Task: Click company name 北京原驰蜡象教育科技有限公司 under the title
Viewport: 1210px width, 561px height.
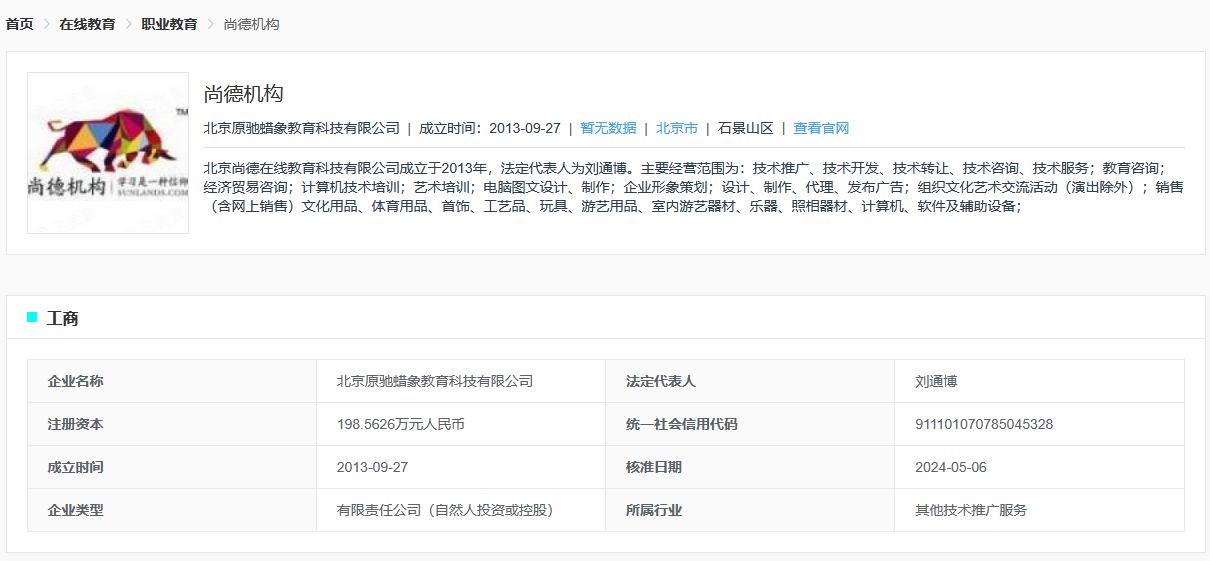Action: (301, 128)
